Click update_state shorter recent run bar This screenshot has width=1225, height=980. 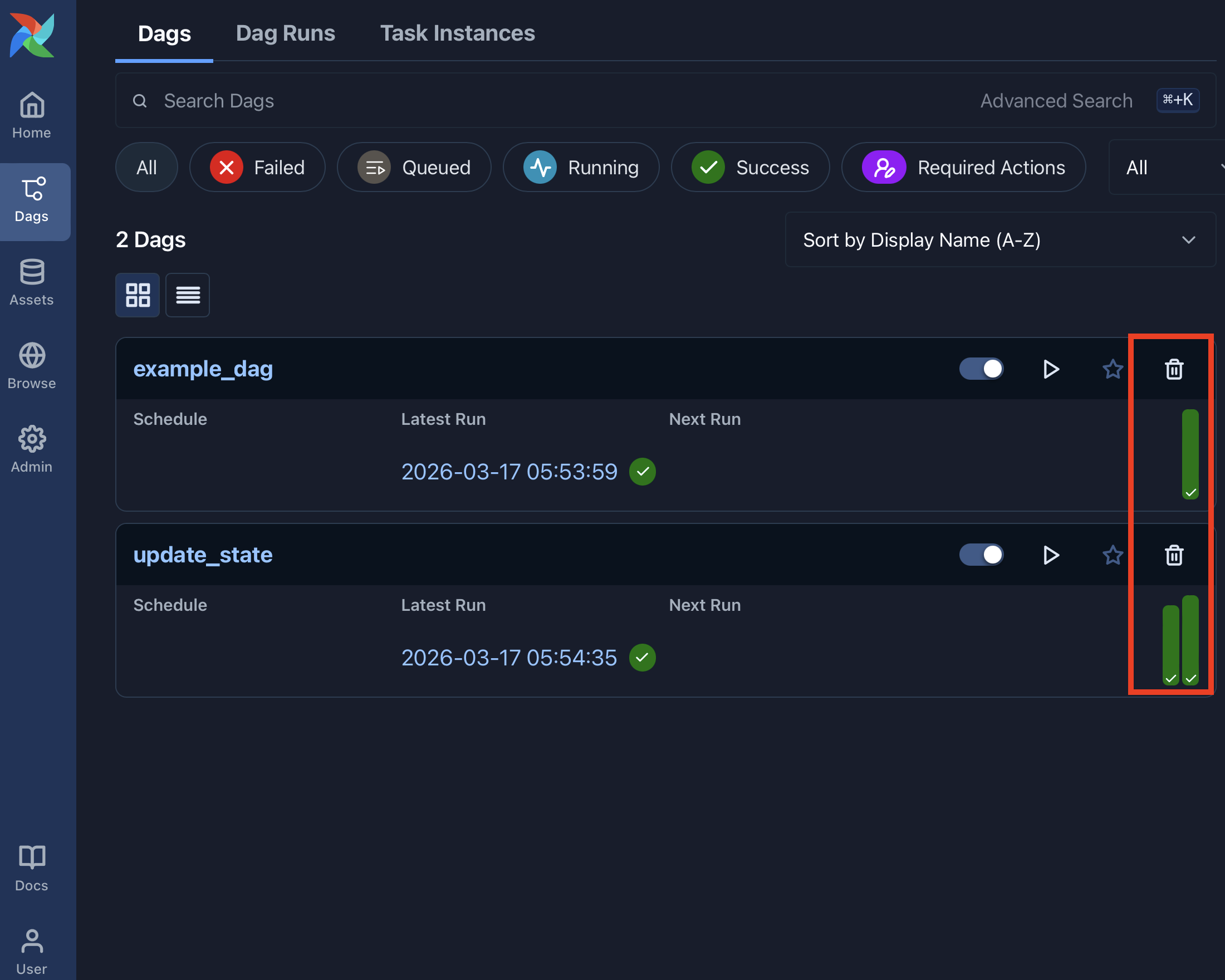pos(1170,645)
